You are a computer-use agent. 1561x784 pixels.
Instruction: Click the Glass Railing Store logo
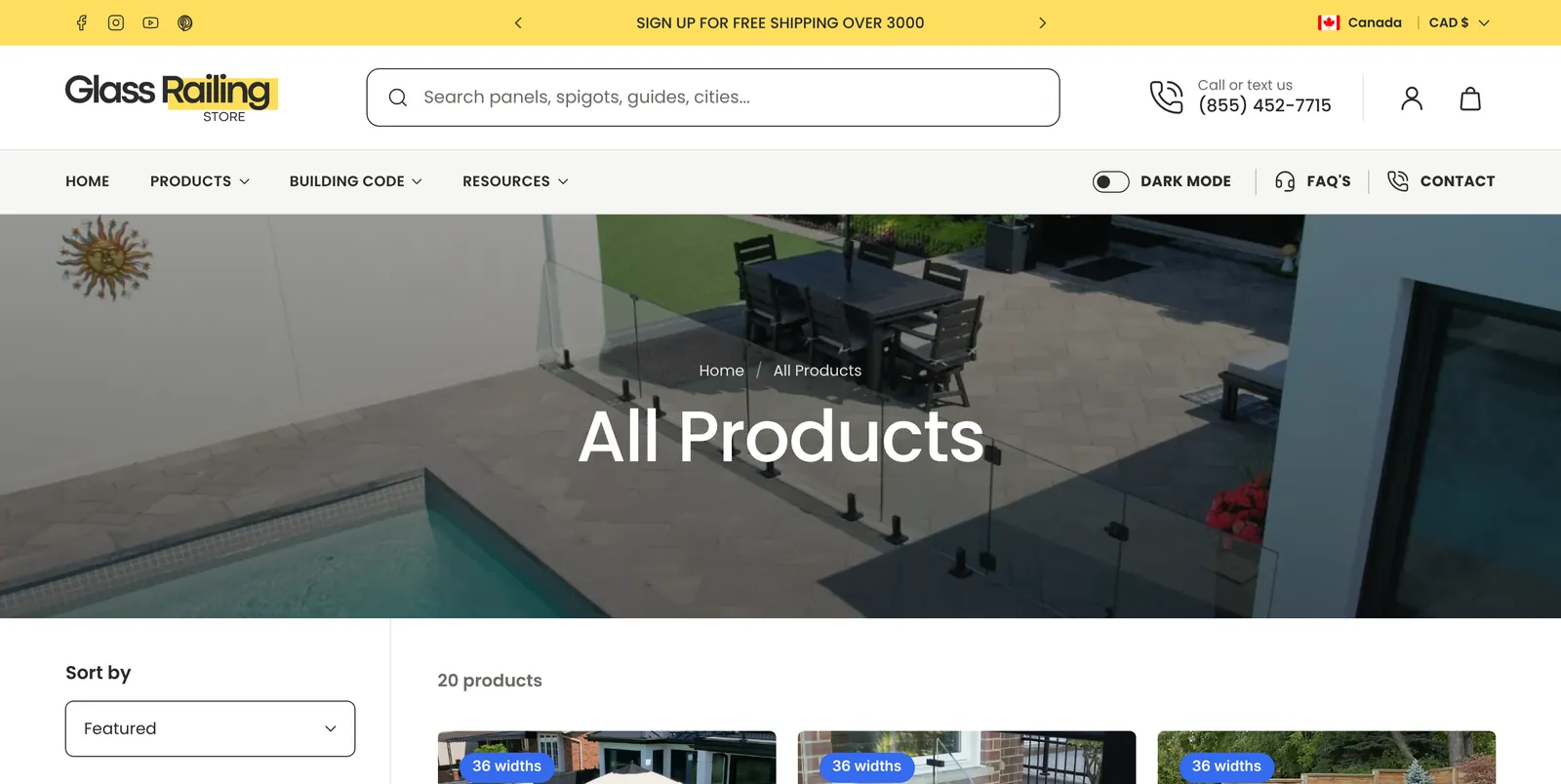[172, 98]
